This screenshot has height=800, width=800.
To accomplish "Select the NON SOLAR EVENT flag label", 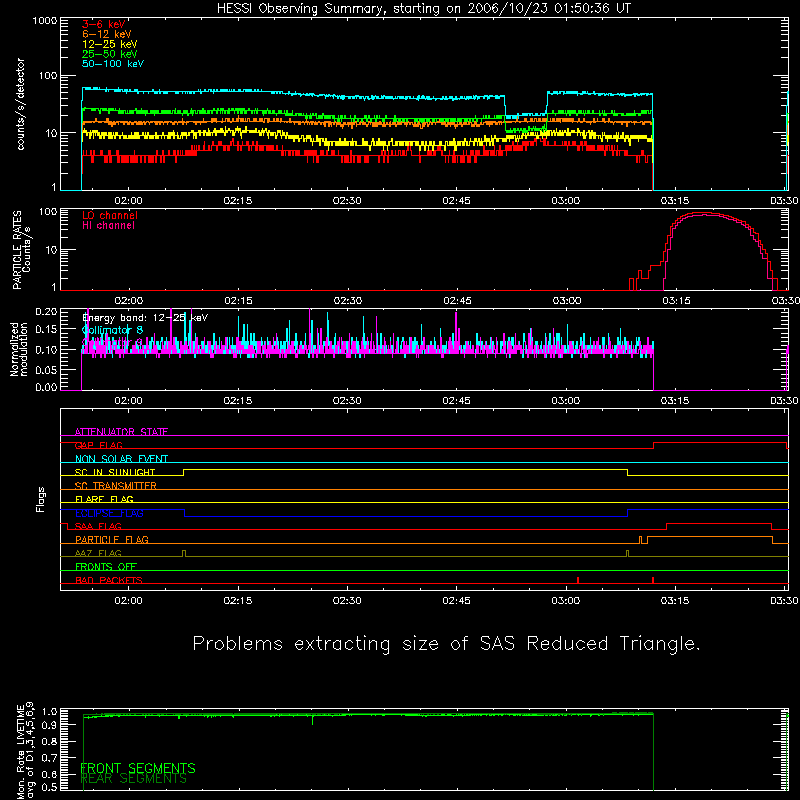I will pyautogui.click(x=121, y=459).
